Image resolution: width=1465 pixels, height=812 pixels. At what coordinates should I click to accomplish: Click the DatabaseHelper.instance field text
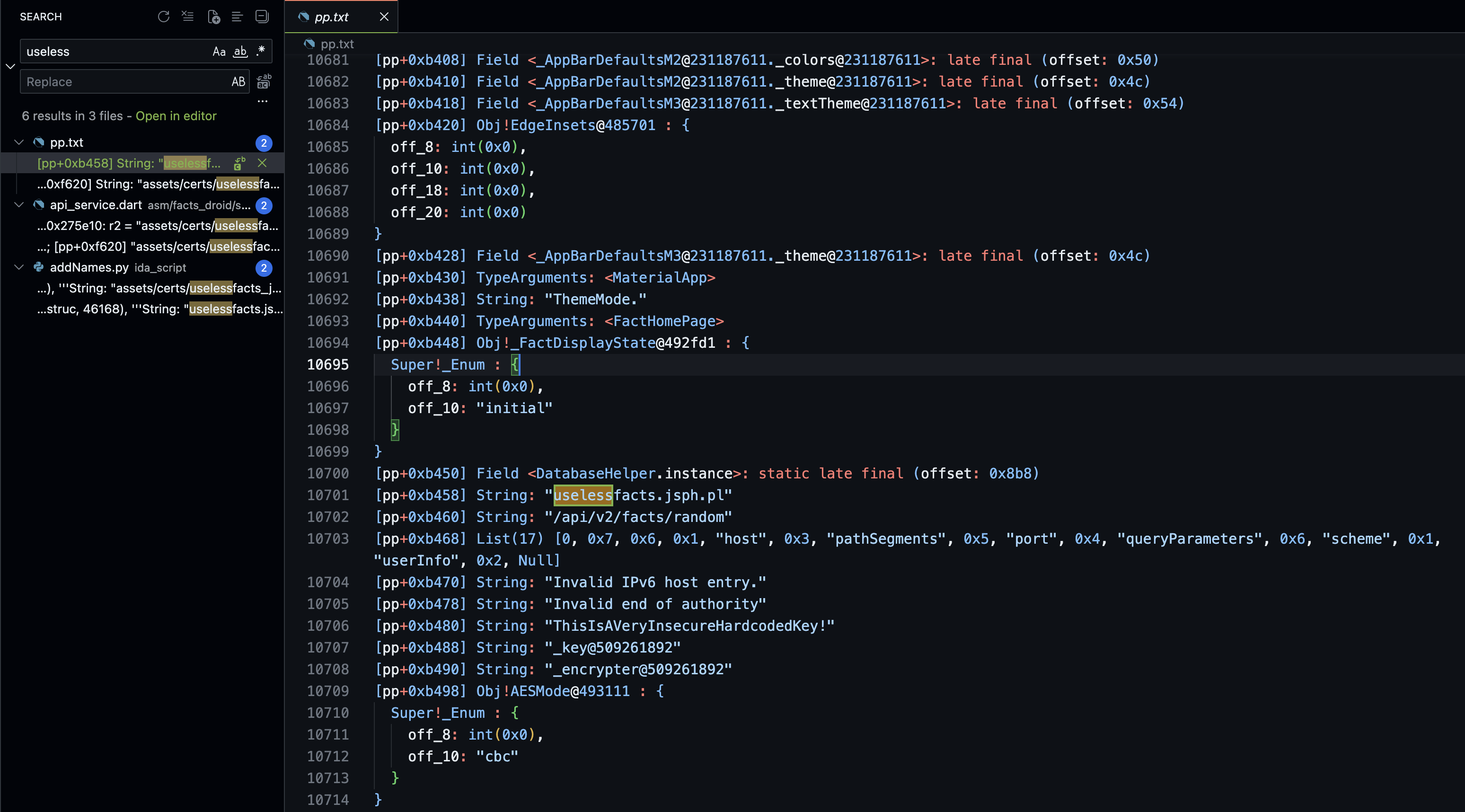(x=634, y=474)
